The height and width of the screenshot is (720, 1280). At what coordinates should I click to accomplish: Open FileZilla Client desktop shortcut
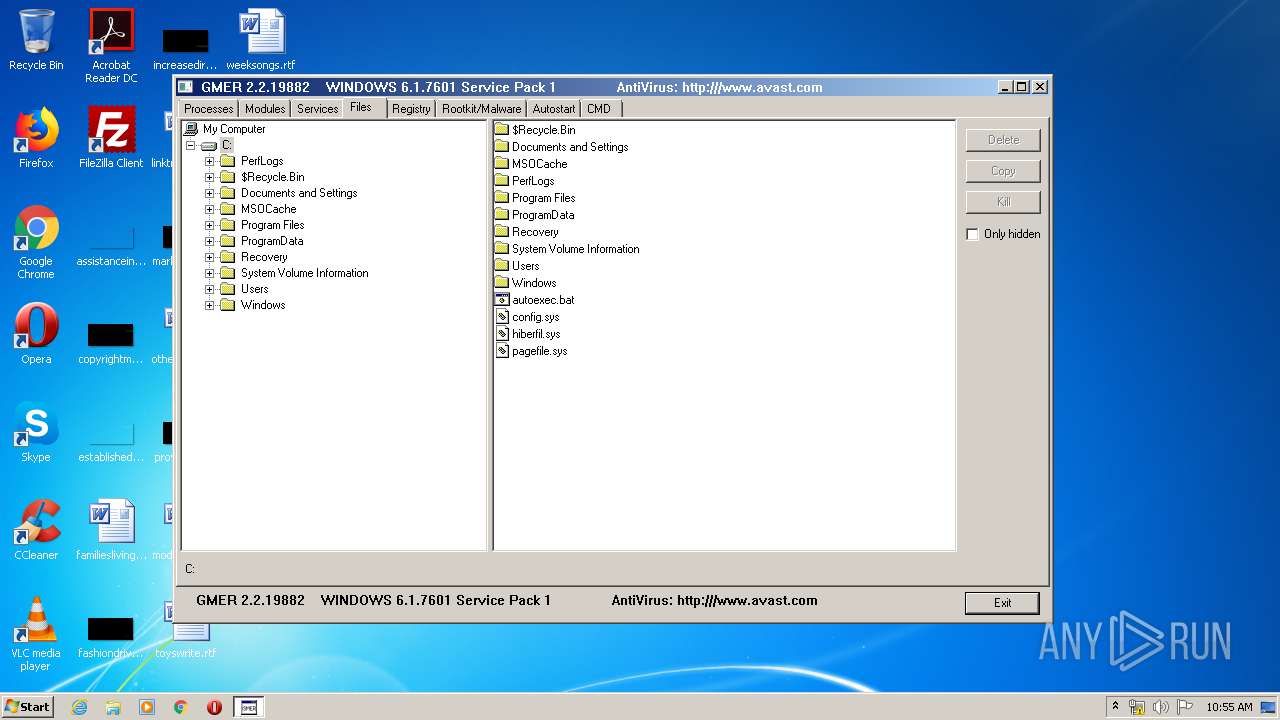[x=111, y=138]
